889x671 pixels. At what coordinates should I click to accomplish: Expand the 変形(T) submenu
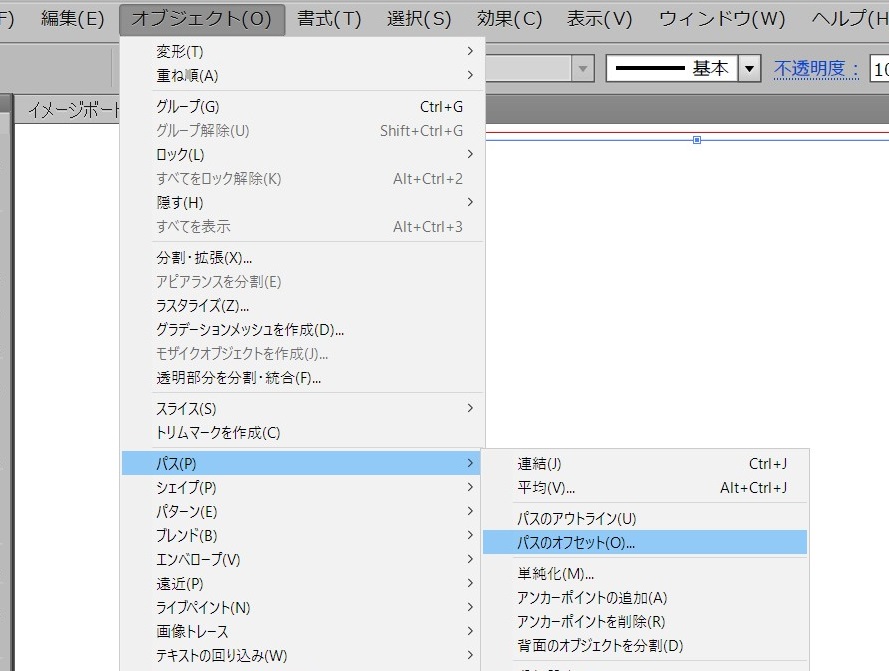pos(303,52)
